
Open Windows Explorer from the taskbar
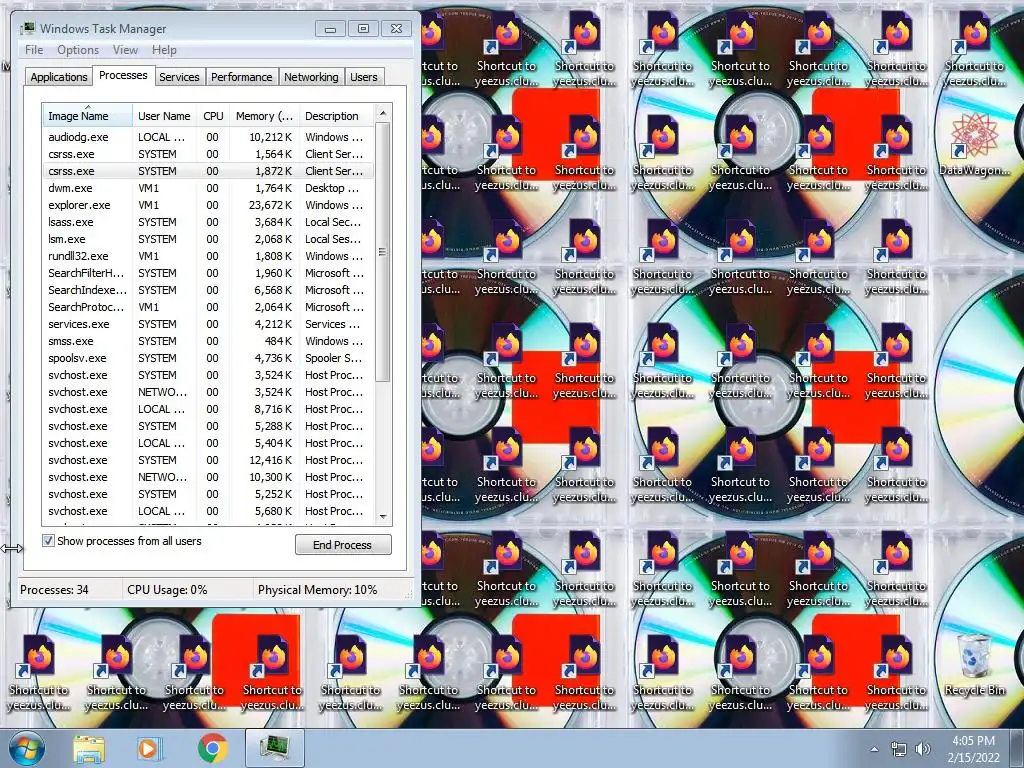[x=89, y=748]
